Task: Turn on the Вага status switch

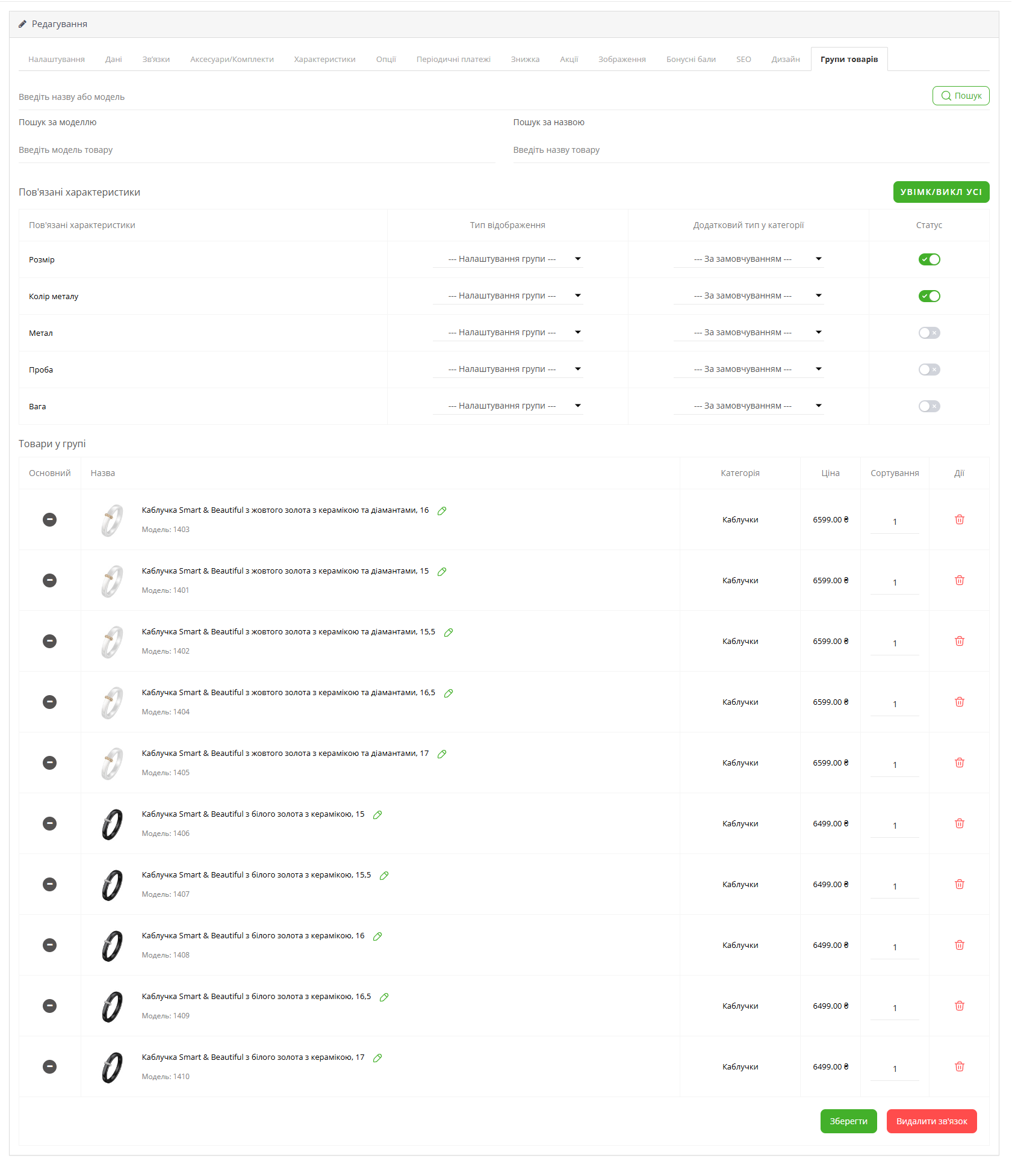Action: tap(929, 406)
